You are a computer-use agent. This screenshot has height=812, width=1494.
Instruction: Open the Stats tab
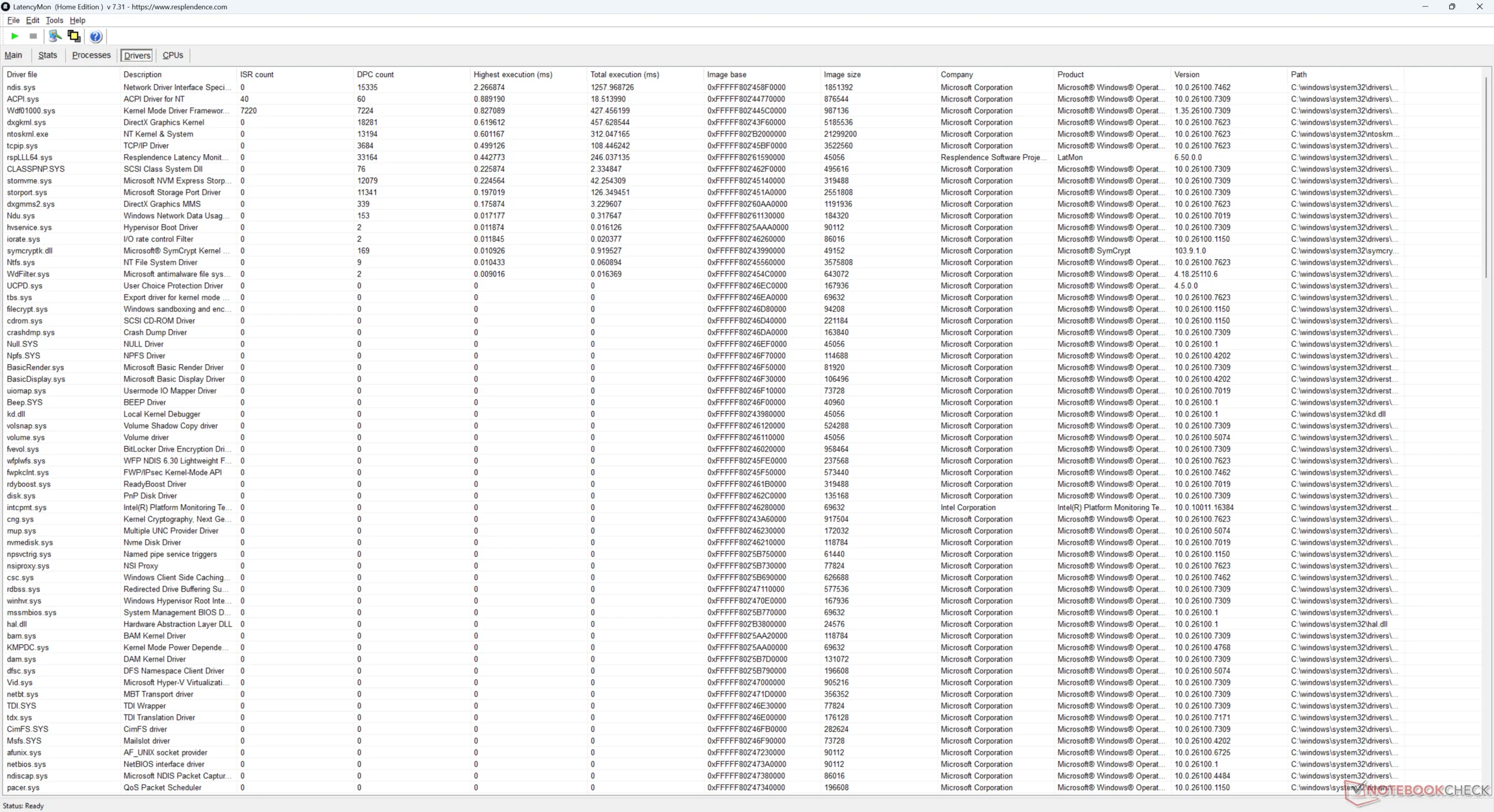point(48,55)
